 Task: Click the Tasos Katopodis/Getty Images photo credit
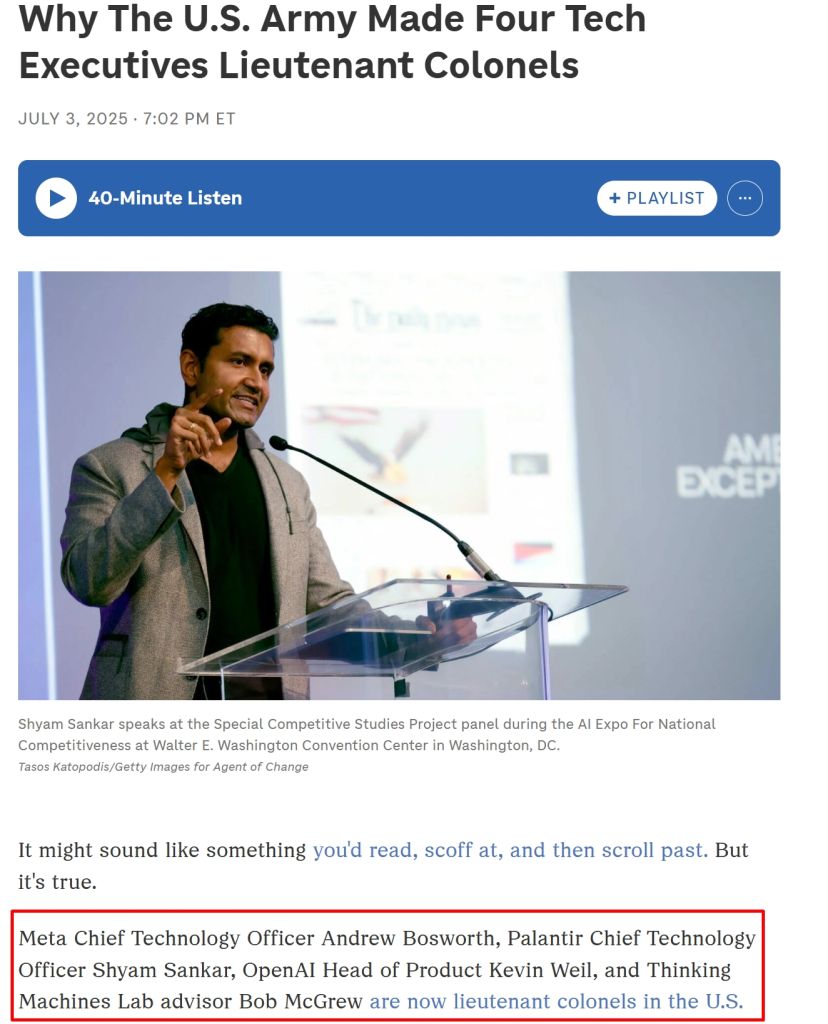click(163, 767)
